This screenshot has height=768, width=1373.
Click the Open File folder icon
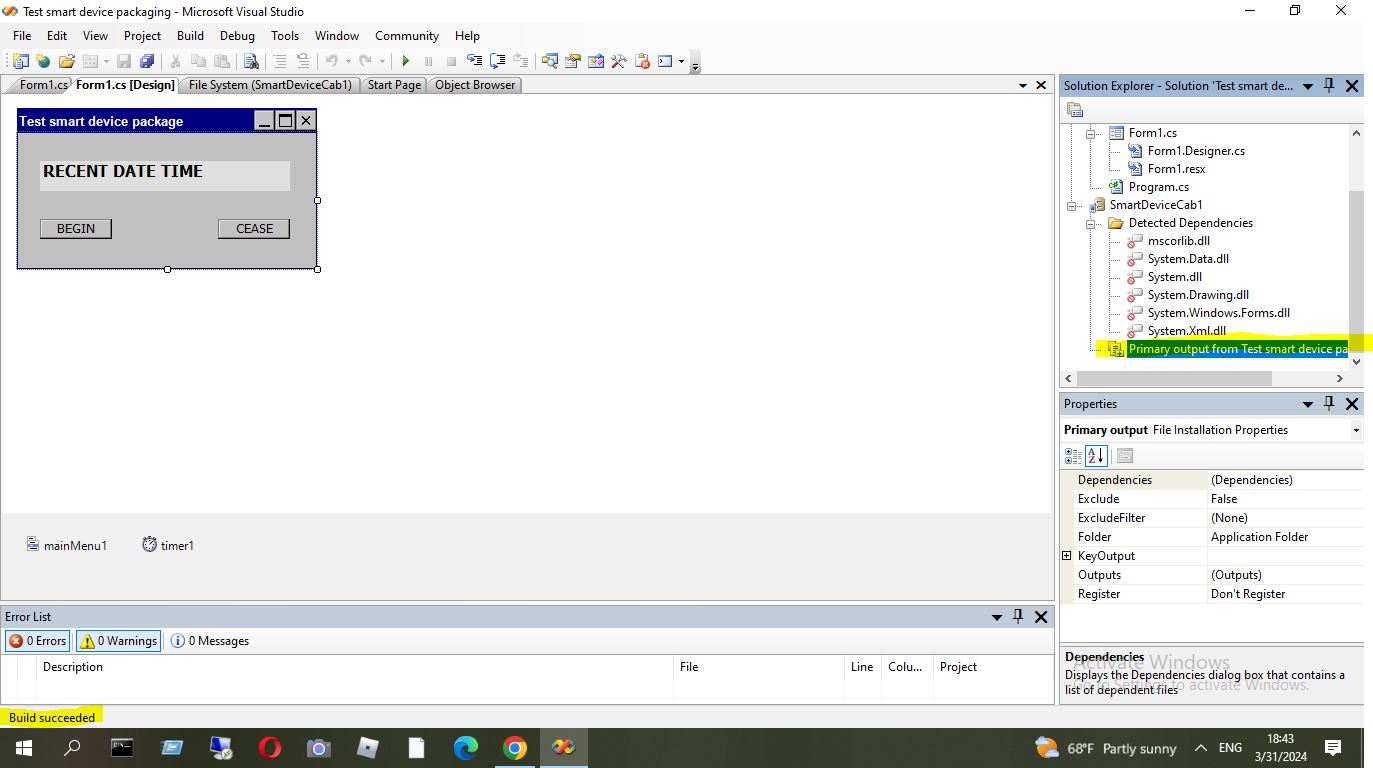[x=66, y=61]
